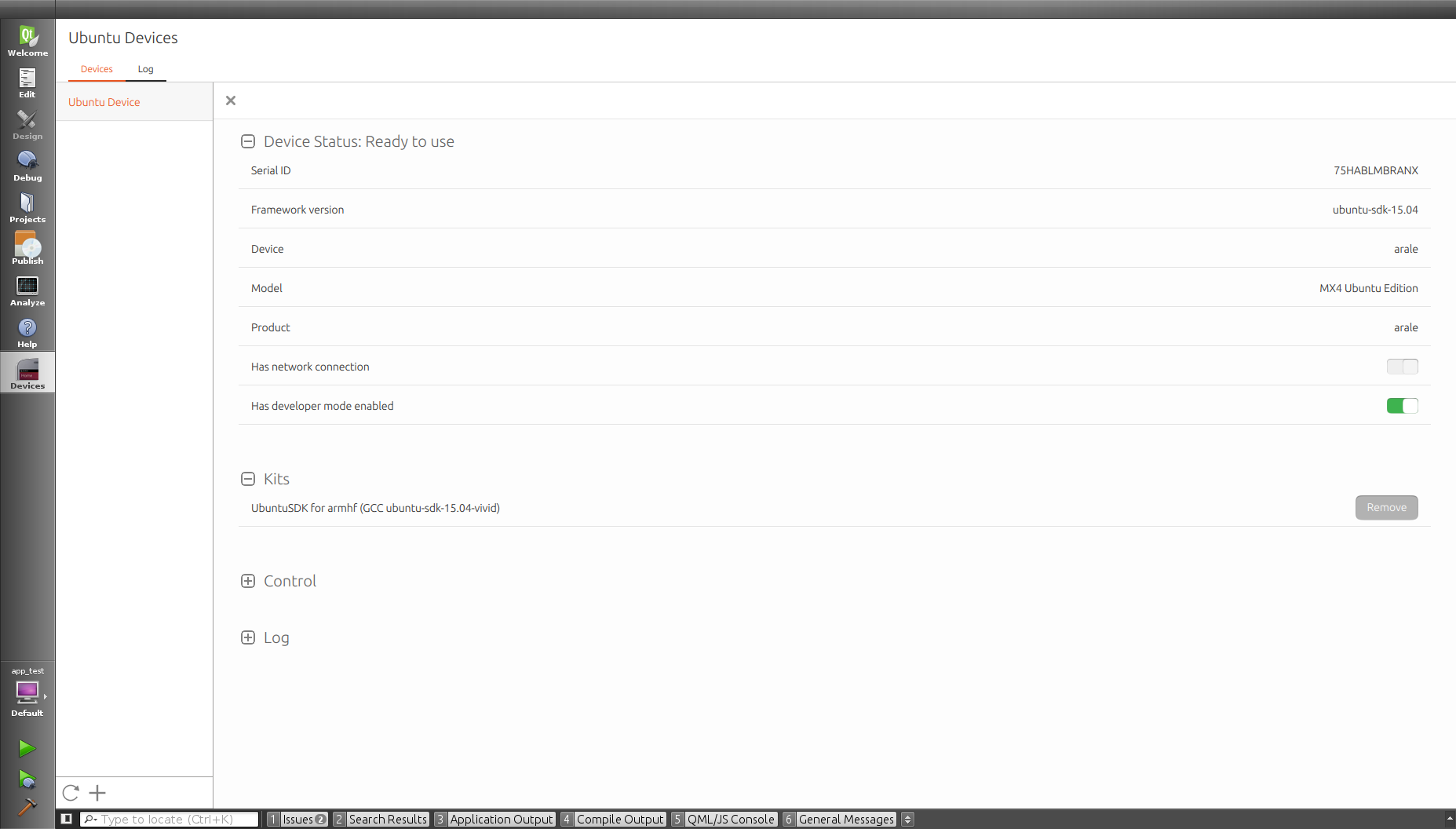Click model value MX4 Ubuntu Edition

click(1368, 288)
